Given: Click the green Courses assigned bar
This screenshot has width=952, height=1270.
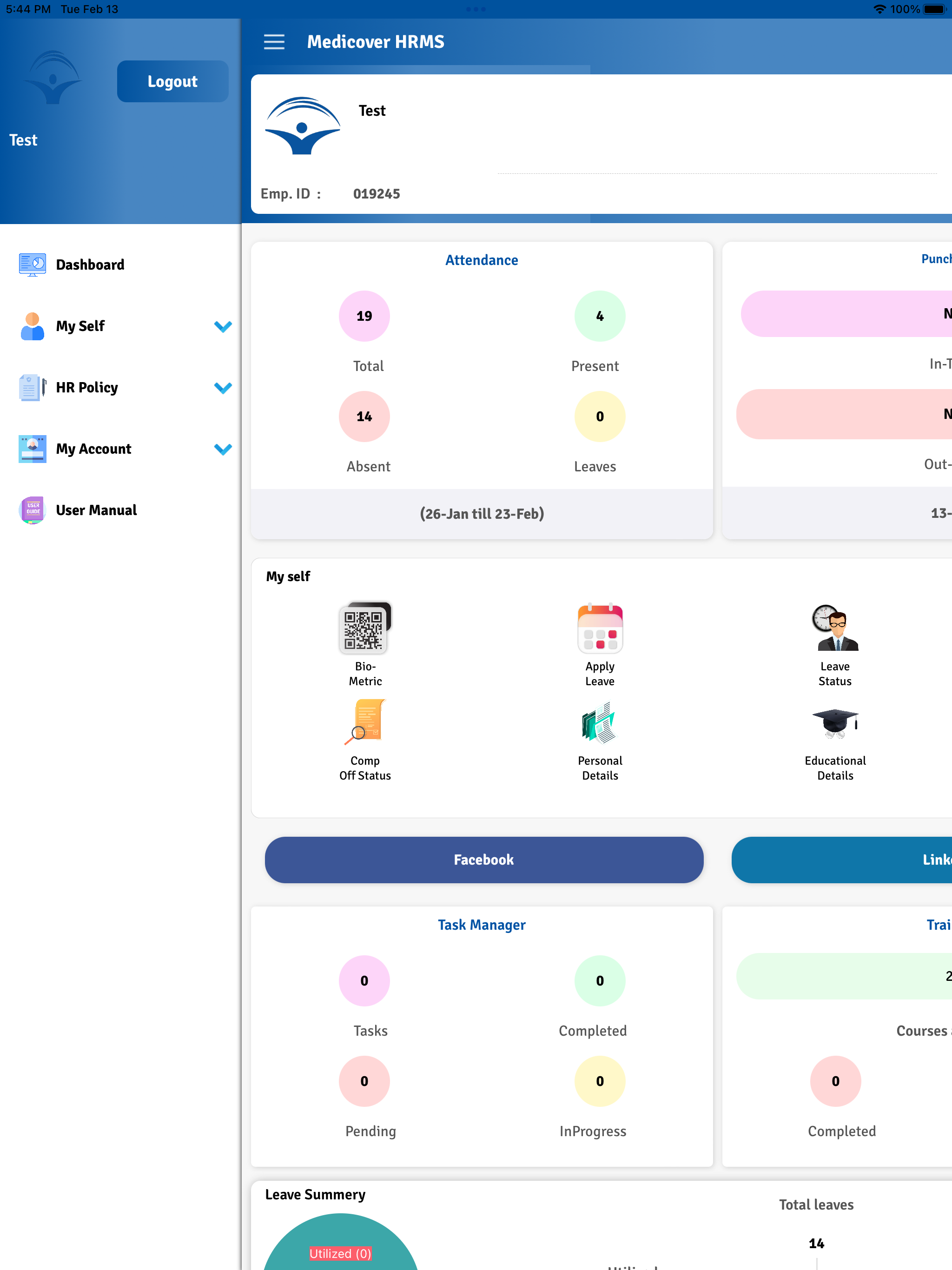Looking at the screenshot, I should pyautogui.click(x=844, y=976).
